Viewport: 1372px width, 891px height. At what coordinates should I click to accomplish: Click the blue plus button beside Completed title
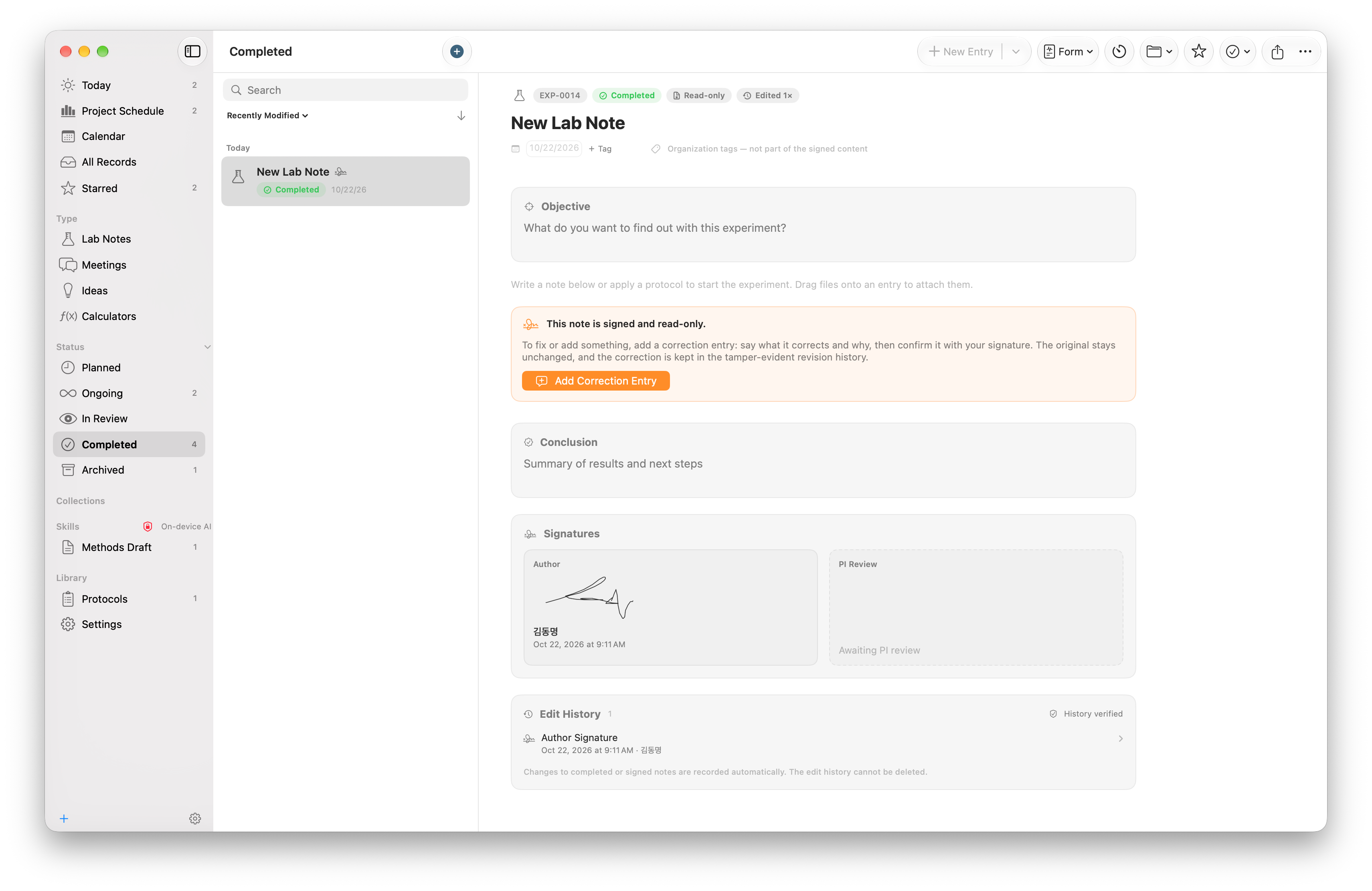click(457, 51)
